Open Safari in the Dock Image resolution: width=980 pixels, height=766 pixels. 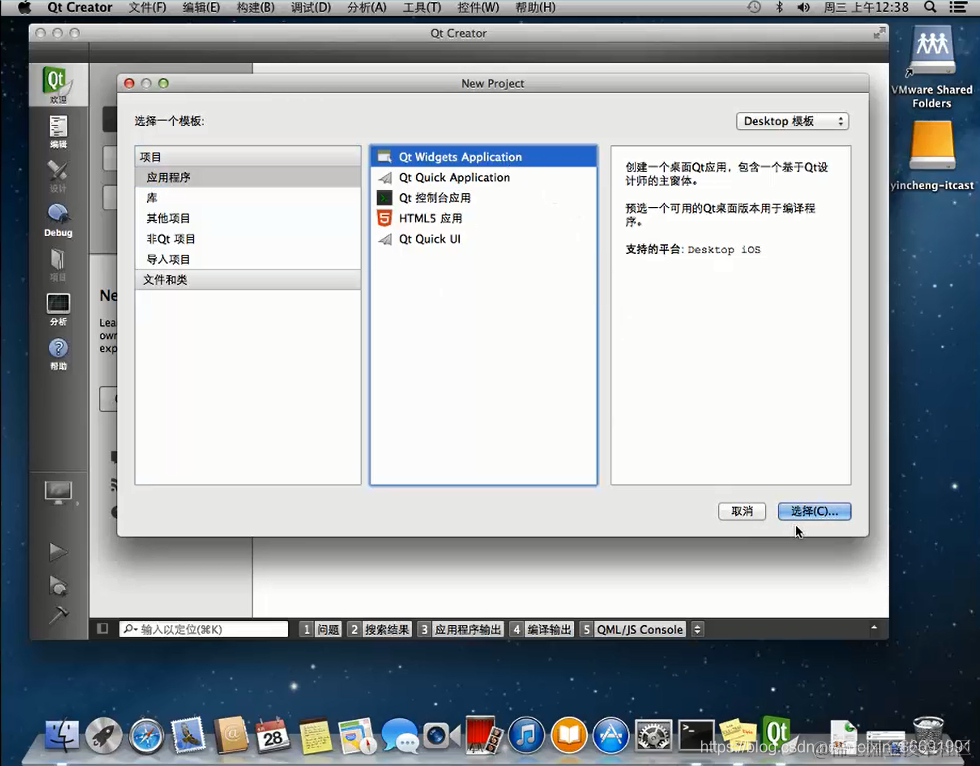146,736
